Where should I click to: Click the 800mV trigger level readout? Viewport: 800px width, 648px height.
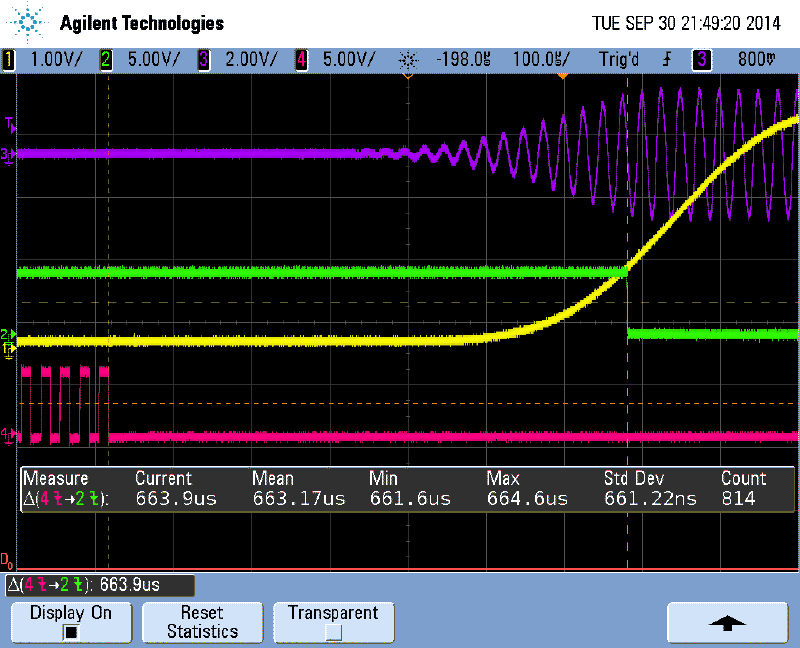[755, 60]
